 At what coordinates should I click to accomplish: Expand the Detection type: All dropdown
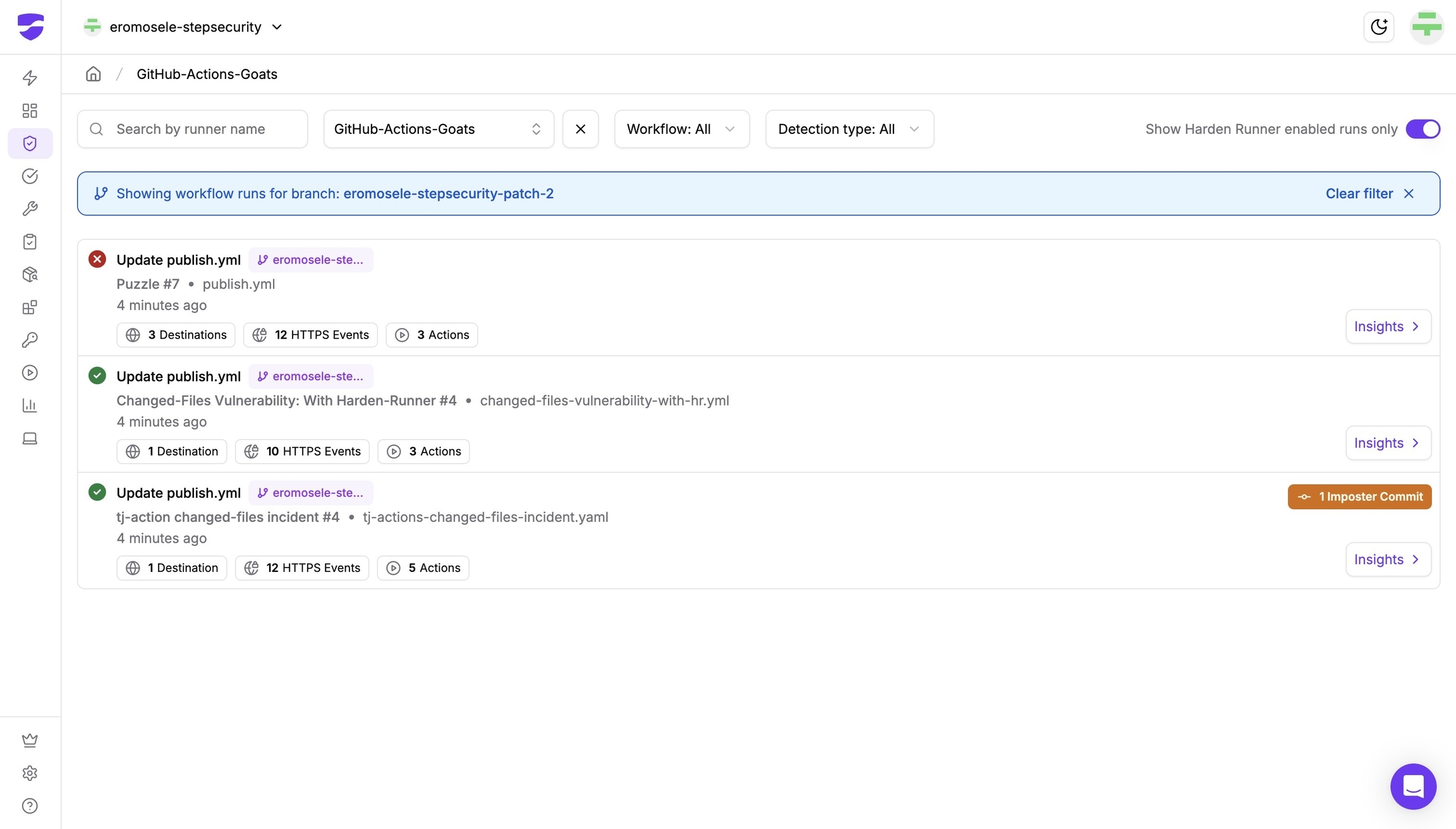click(x=849, y=129)
